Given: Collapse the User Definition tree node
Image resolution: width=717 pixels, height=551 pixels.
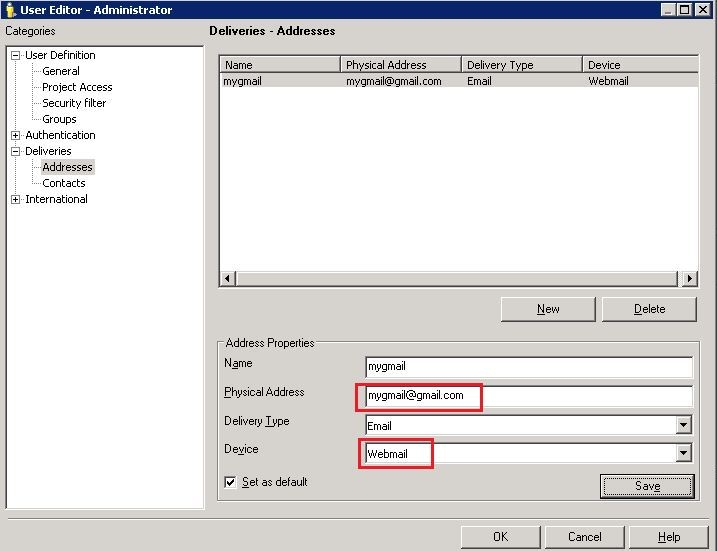Looking at the screenshot, I should [16, 55].
